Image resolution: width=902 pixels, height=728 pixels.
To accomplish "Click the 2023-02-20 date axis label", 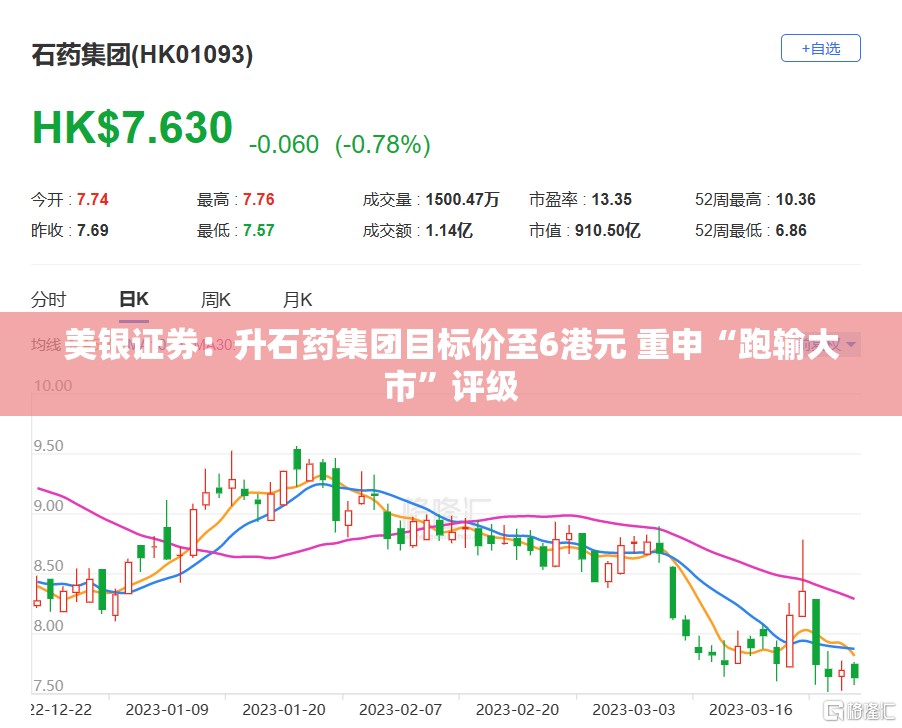I will 517,710.
